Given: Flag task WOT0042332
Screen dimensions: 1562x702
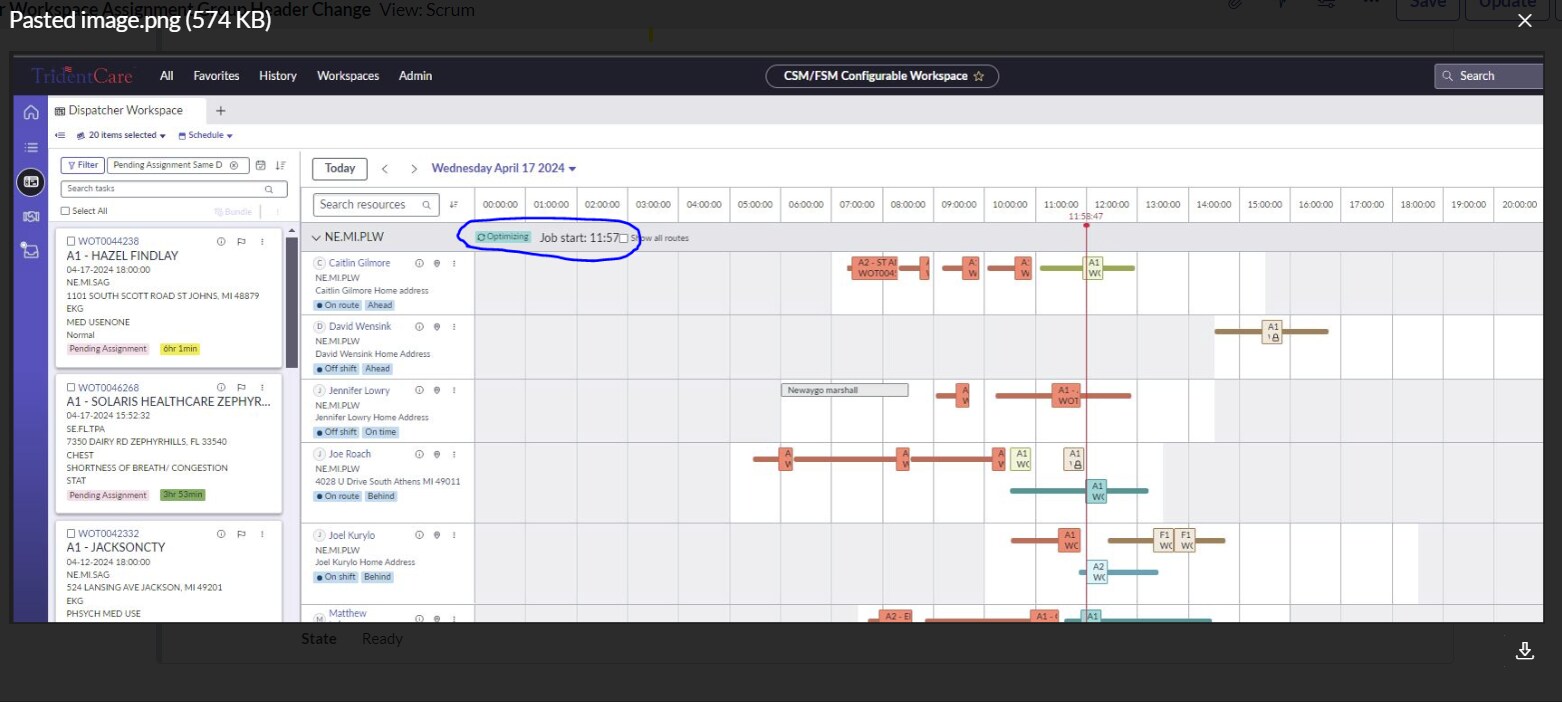Looking at the screenshot, I should 242,533.
